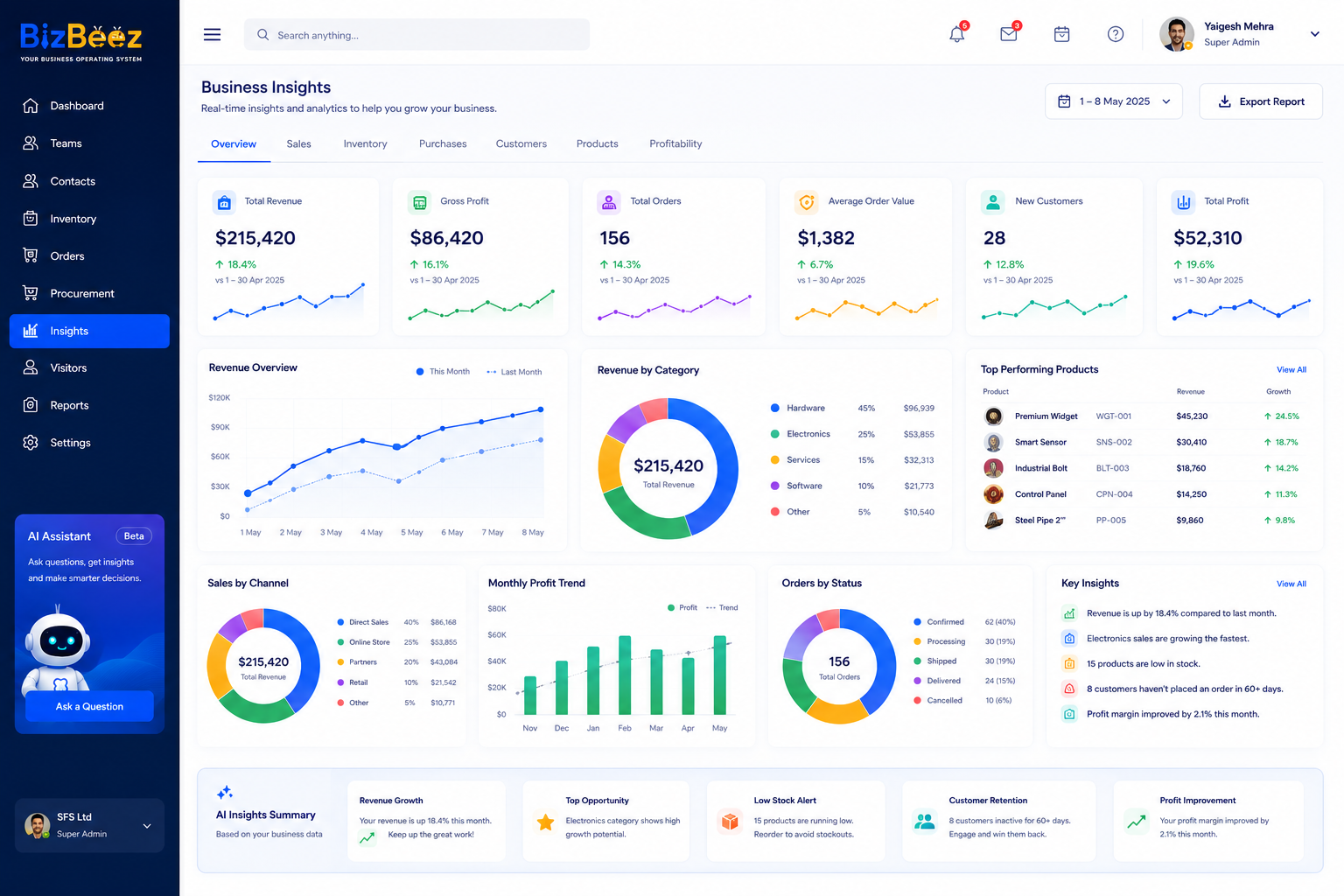The width and height of the screenshot is (1344, 896).
Task: Click the Customer Retention people icon
Action: click(925, 821)
